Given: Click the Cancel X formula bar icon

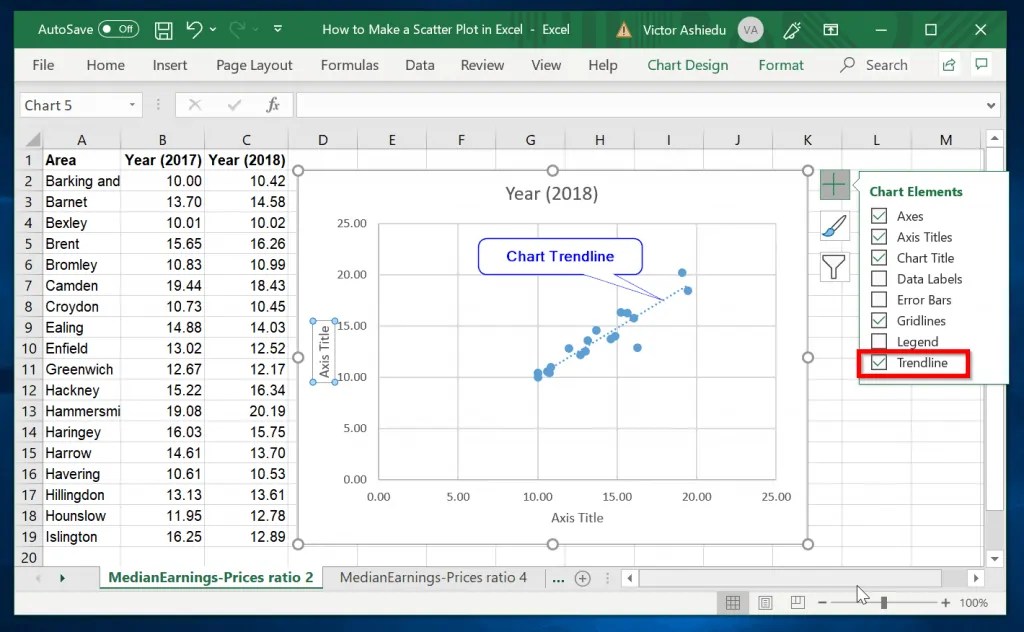Looking at the screenshot, I should point(195,105).
